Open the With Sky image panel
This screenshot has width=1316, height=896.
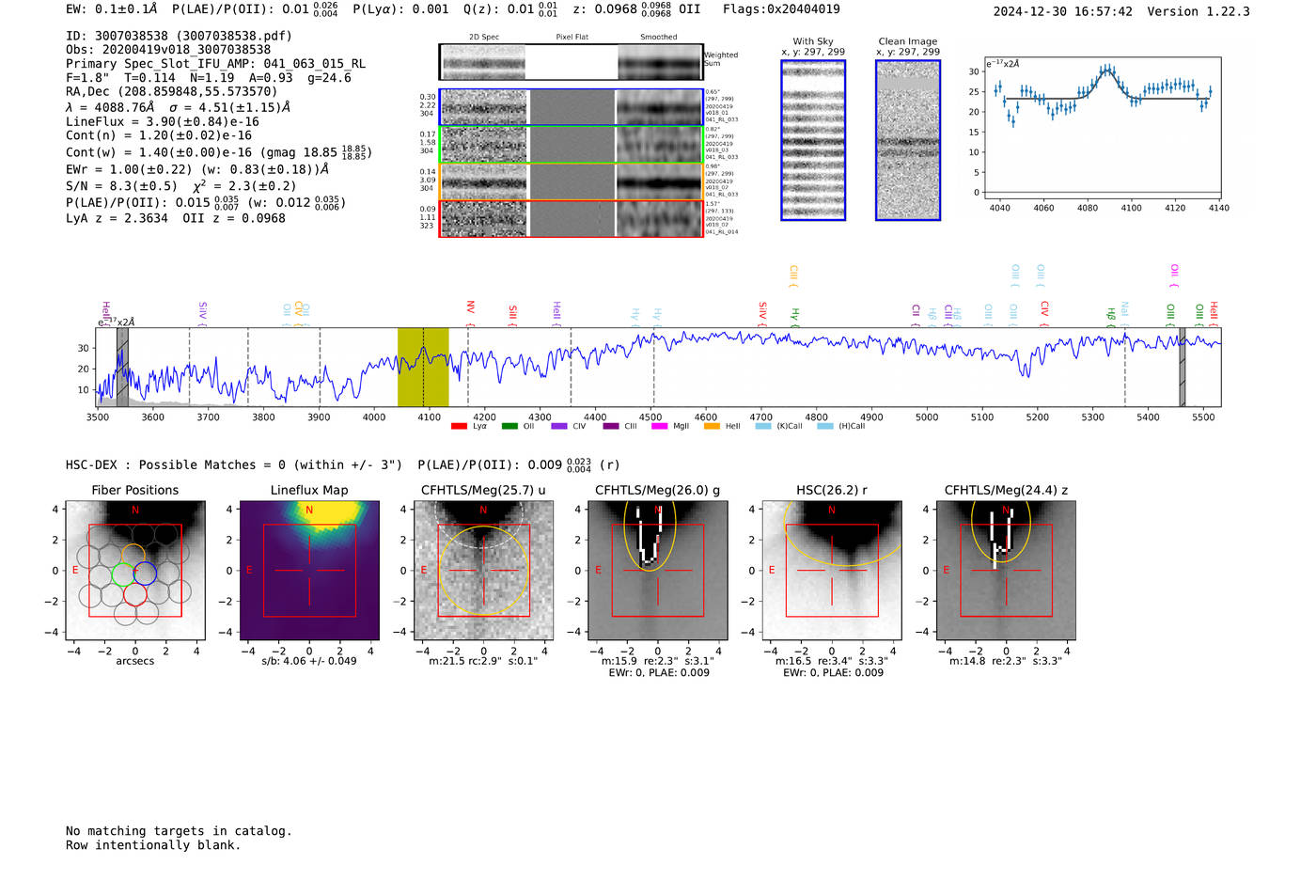pyautogui.click(x=813, y=140)
